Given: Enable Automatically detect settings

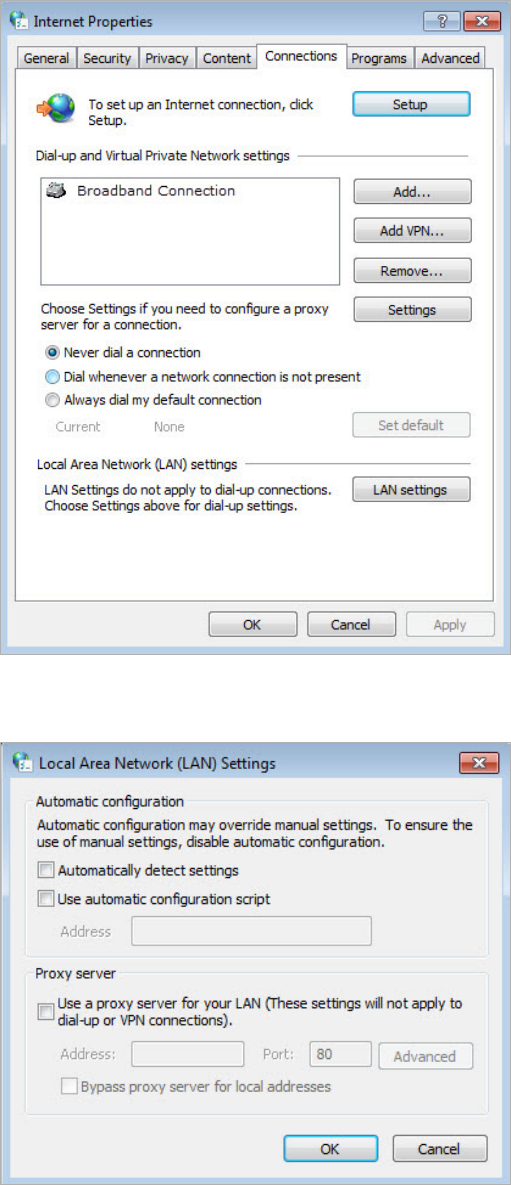Looking at the screenshot, I should [47, 871].
